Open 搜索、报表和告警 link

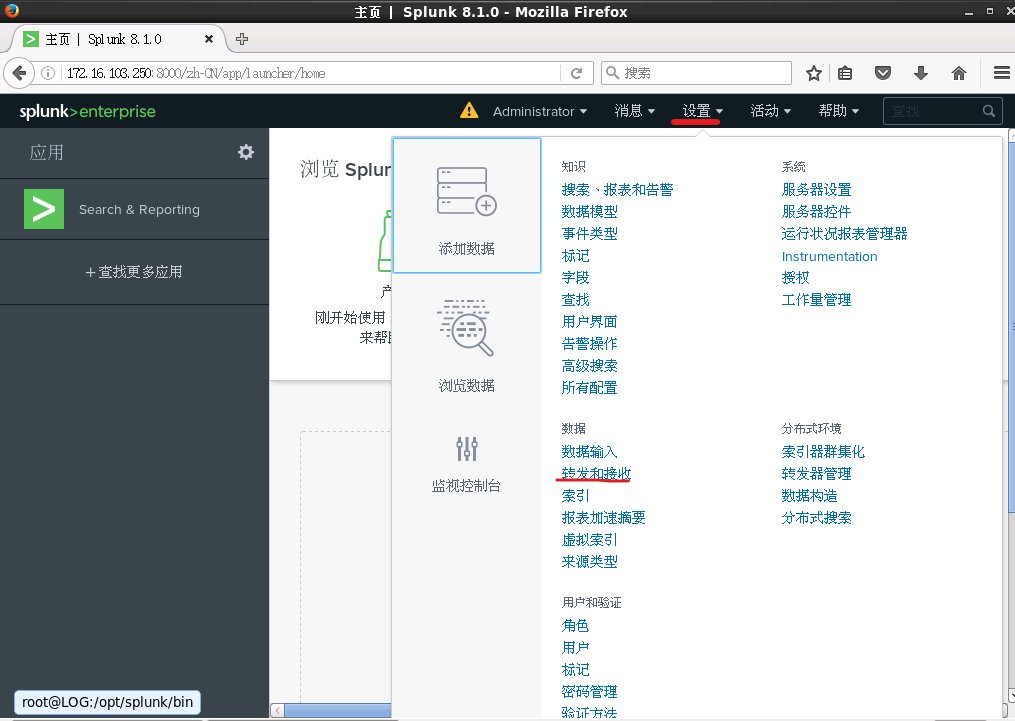[617, 190]
